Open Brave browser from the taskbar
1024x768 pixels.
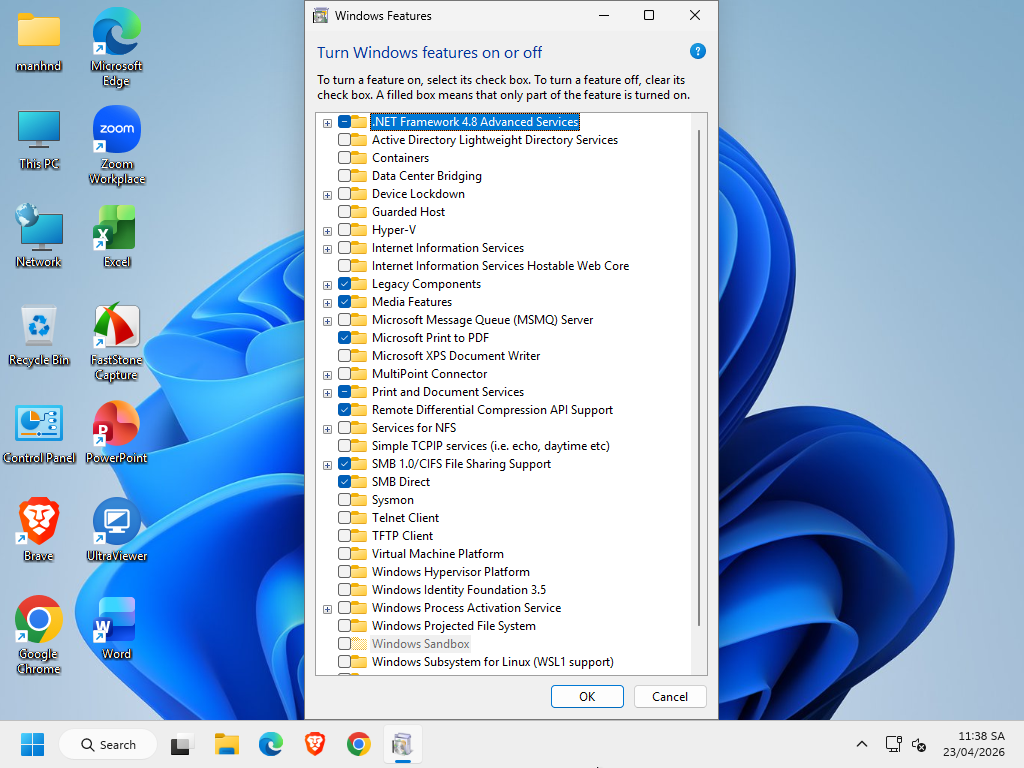coord(315,744)
